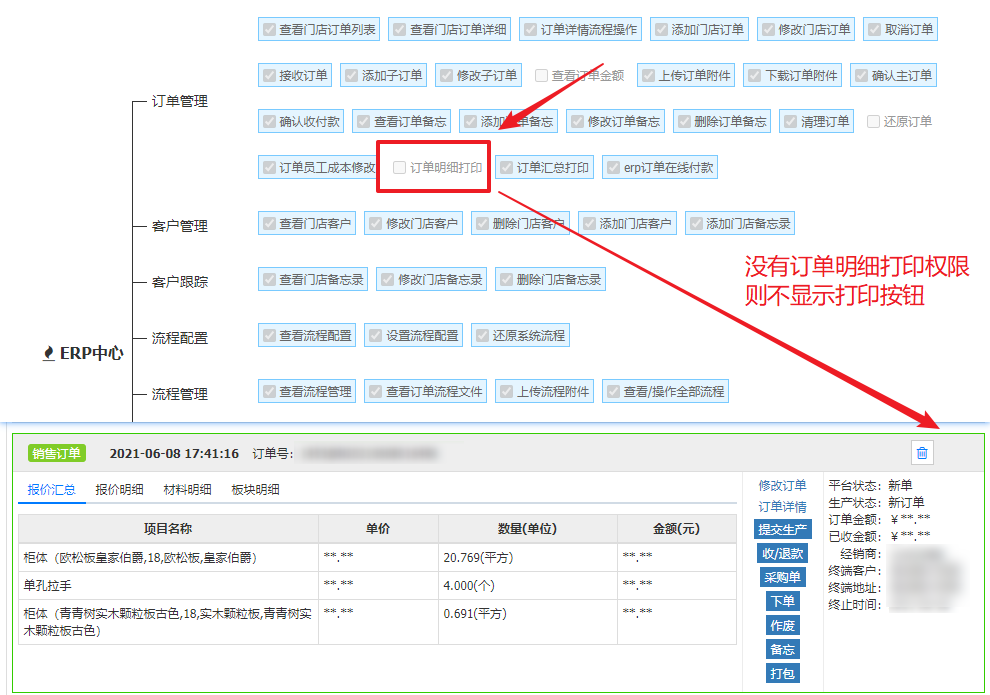
Task: Toggle the 查看订单金额 checkbox
Action: (x=542, y=76)
